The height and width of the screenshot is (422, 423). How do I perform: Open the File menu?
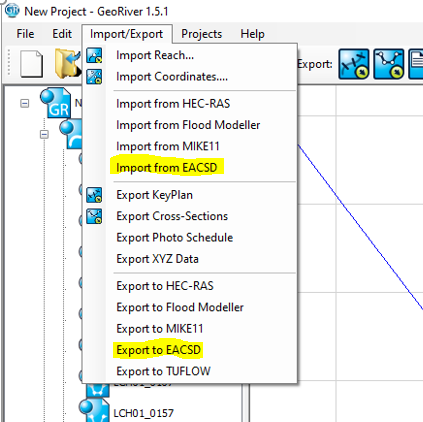click(x=25, y=34)
